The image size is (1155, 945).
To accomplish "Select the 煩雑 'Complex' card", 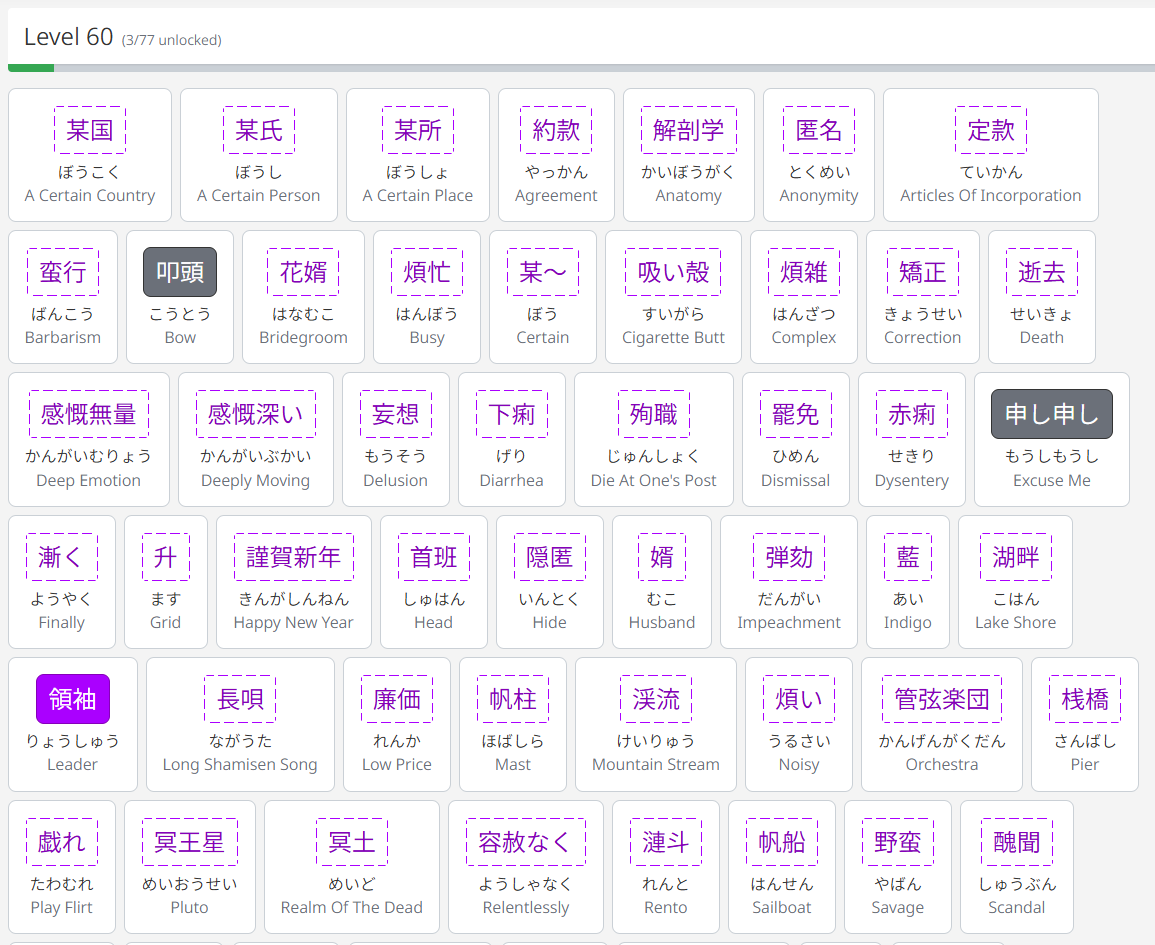I will click(x=804, y=297).
